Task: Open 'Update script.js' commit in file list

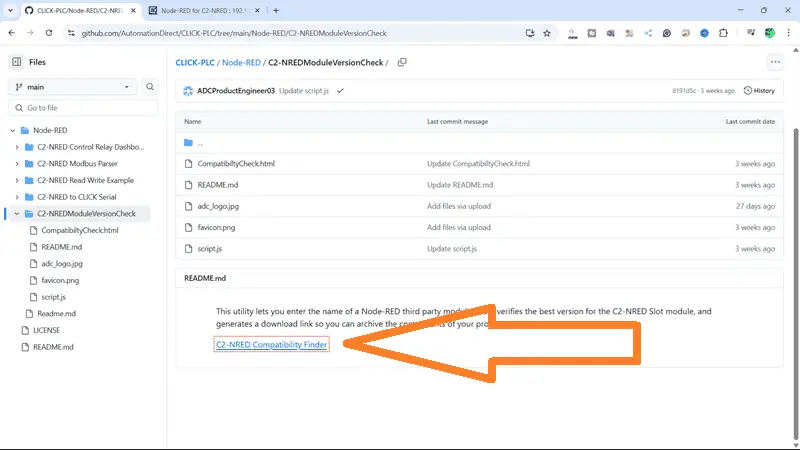Action: [x=452, y=249]
